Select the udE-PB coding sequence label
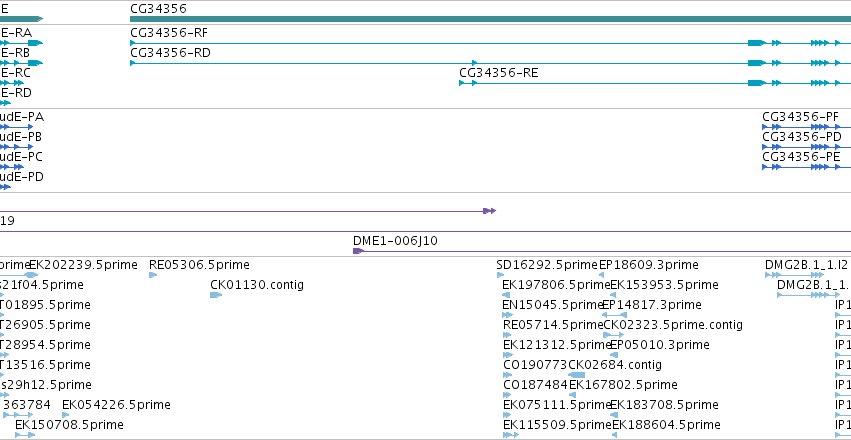The height and width of the screenshot is (440, 851). pos(21,137)
